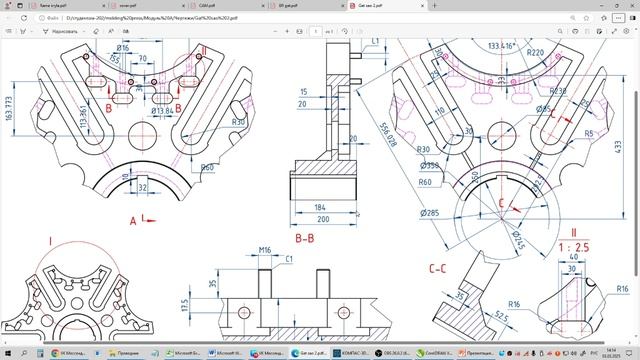The width and height of the screenshot is (640, 360).
Task: Zoom out the PDF with minus button
Action: coord(275,31)
